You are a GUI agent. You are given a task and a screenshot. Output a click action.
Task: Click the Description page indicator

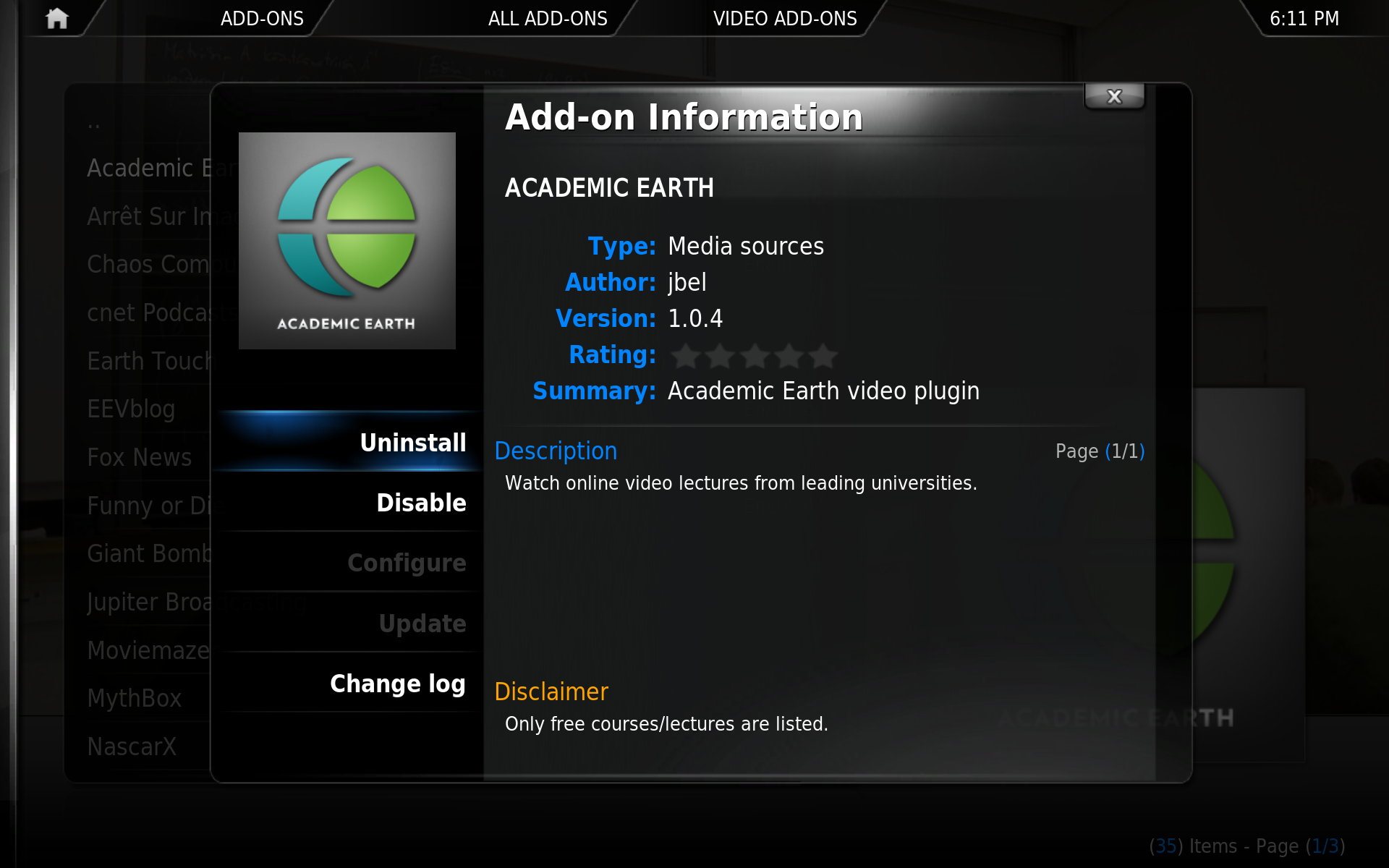(1099, 451)
